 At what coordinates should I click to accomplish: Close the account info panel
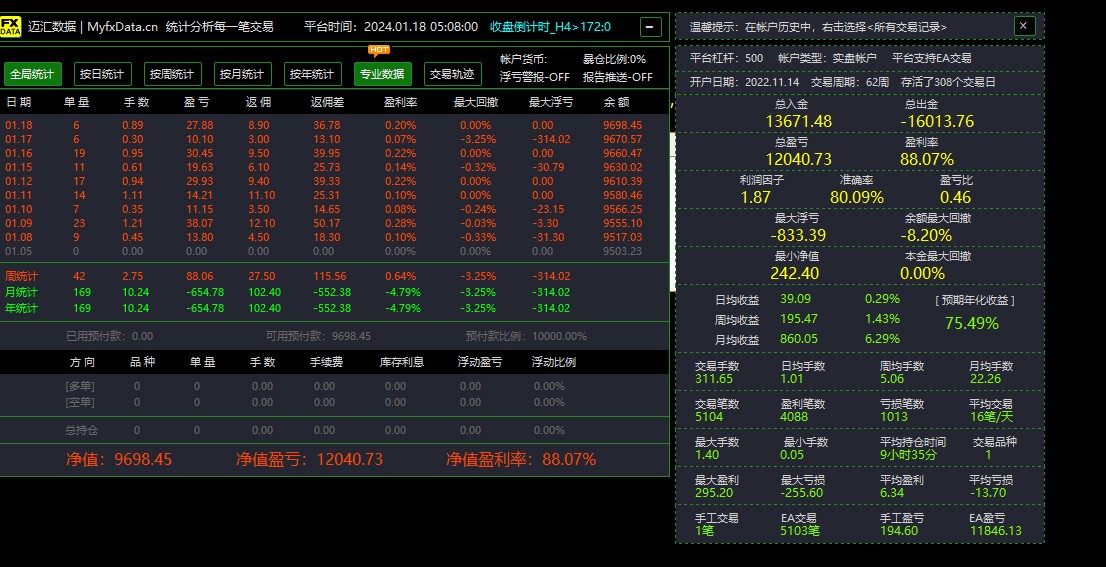[1024, 27]
